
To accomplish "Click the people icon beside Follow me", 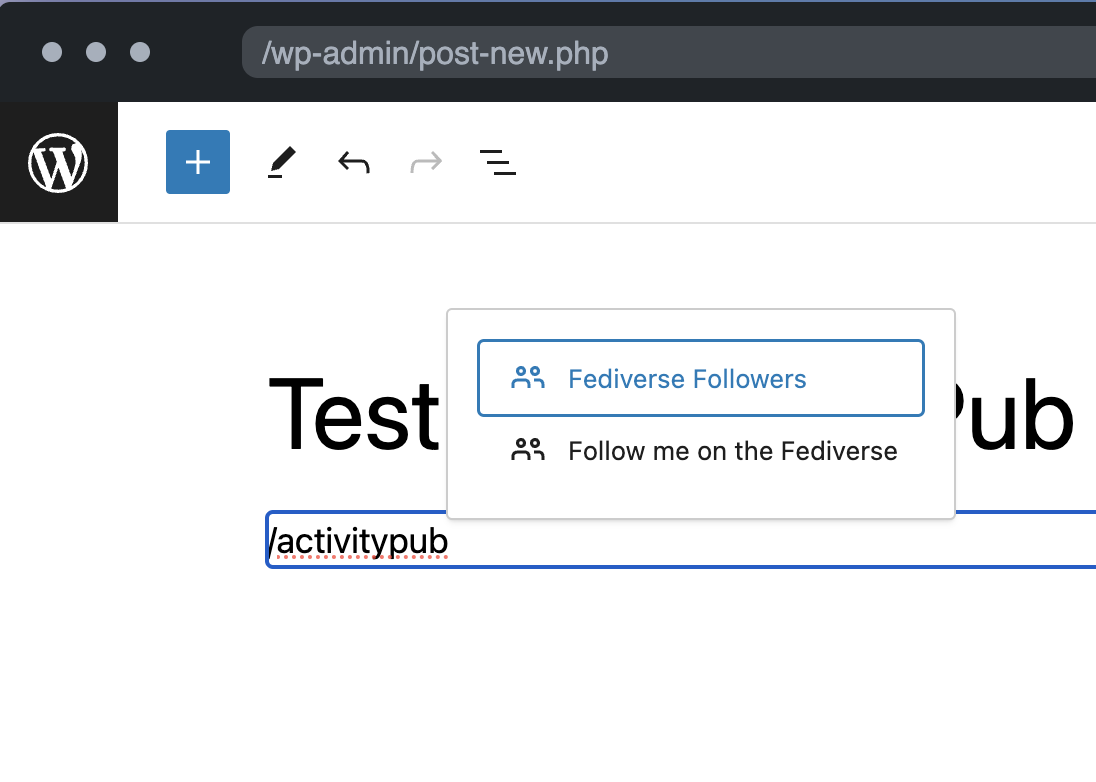I will click(x=528, y=450).
